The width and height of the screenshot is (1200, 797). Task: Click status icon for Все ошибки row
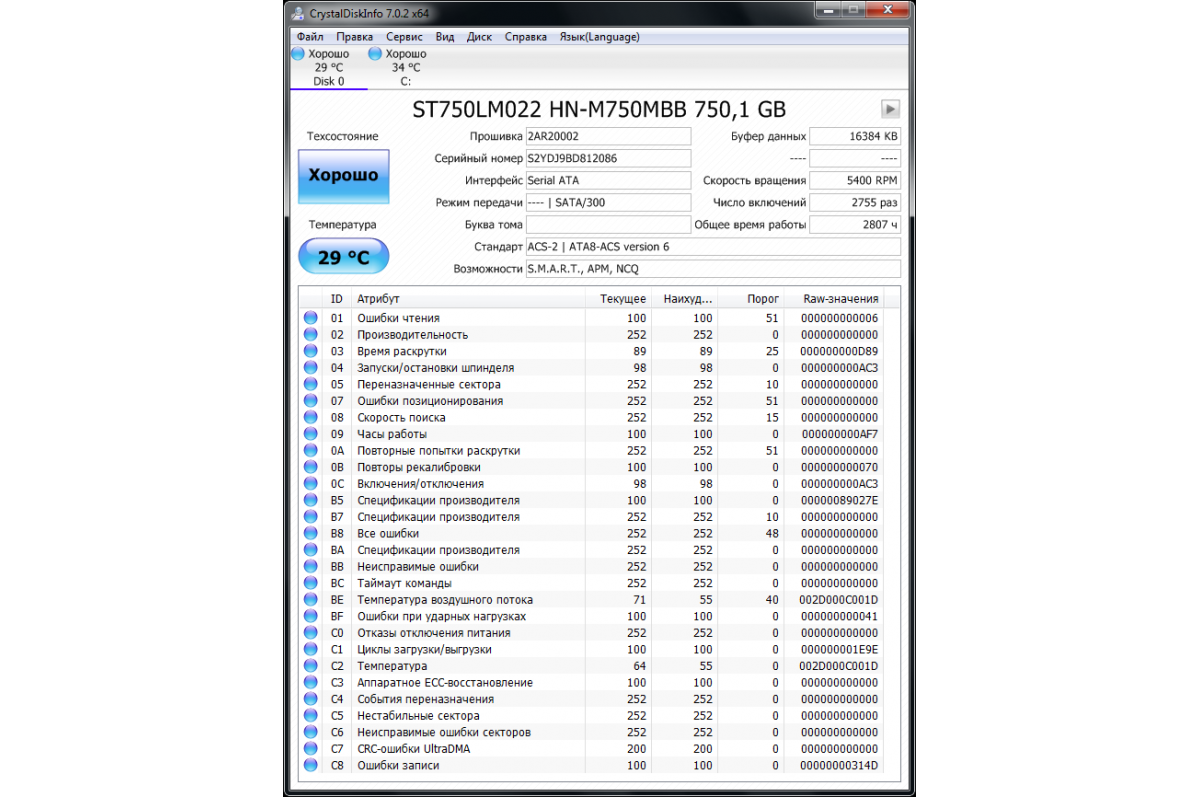point(311,533)
